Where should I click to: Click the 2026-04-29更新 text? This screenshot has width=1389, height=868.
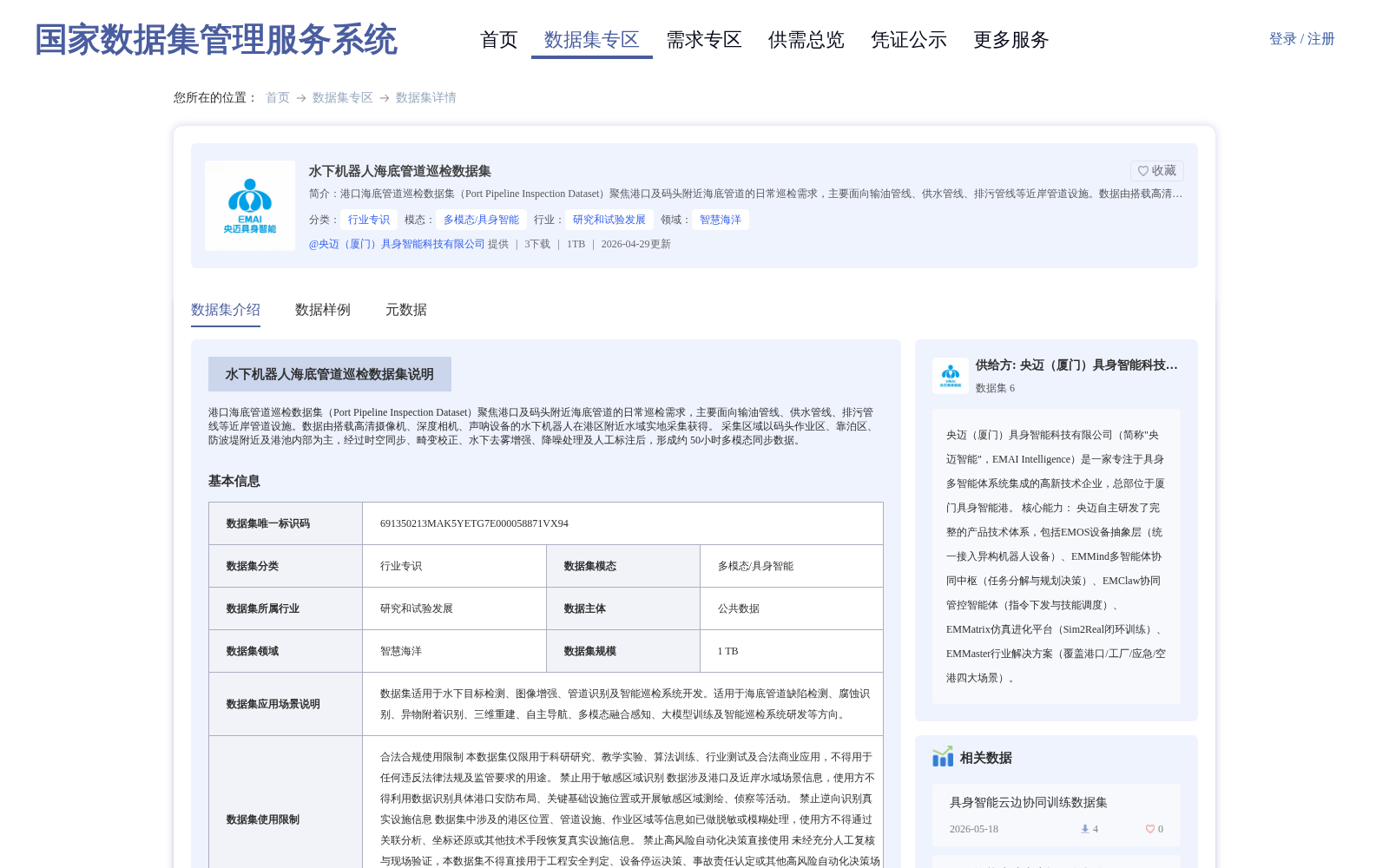click(x=636, y=244)
